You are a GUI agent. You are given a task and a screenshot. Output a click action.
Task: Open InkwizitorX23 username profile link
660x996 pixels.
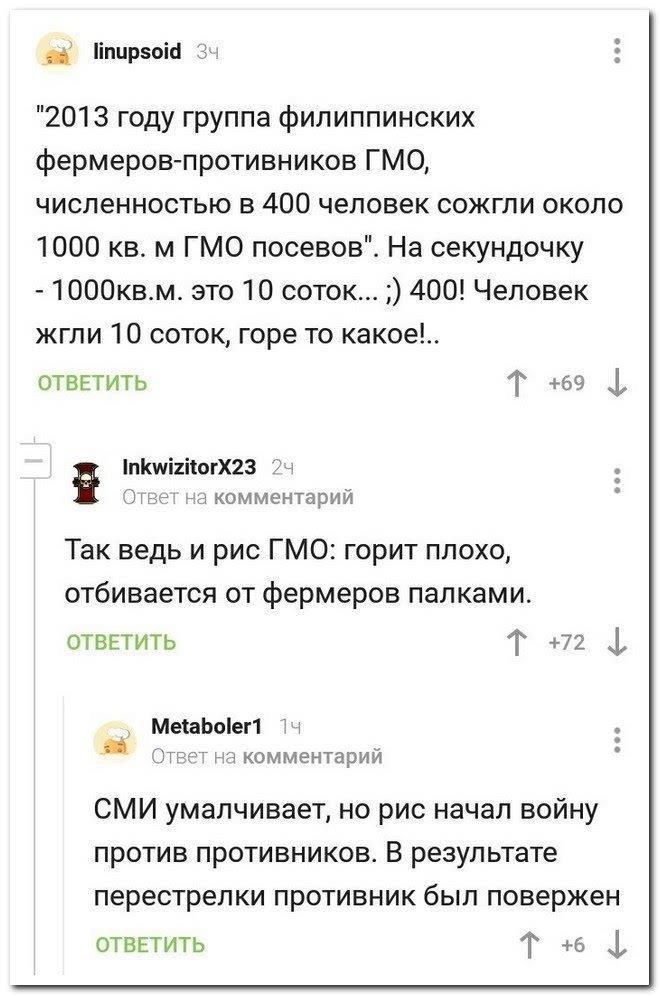[x=186, y=467]
